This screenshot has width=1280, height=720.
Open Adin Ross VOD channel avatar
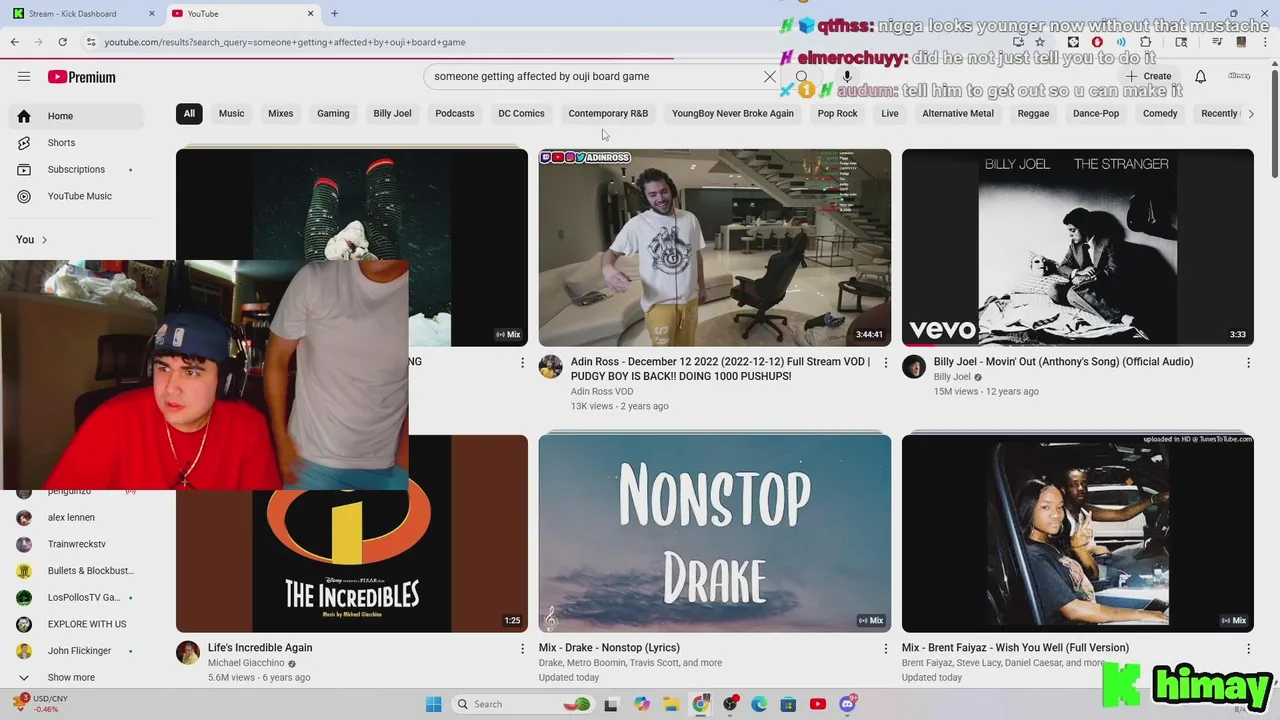(551, 366)
